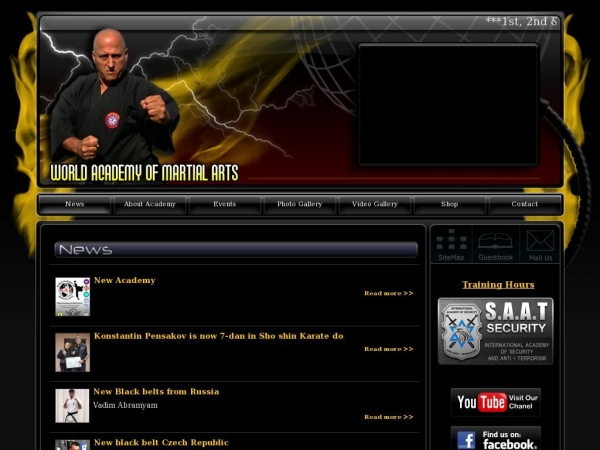Open the Video Gallery menu item

click(x=375, y=204)
